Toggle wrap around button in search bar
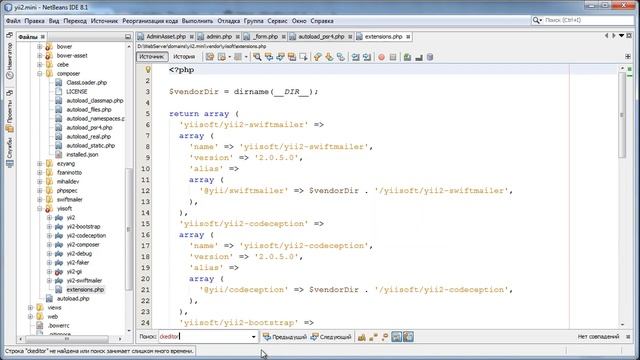This screenshot has width=640, height=360. [x=408, y=337]
